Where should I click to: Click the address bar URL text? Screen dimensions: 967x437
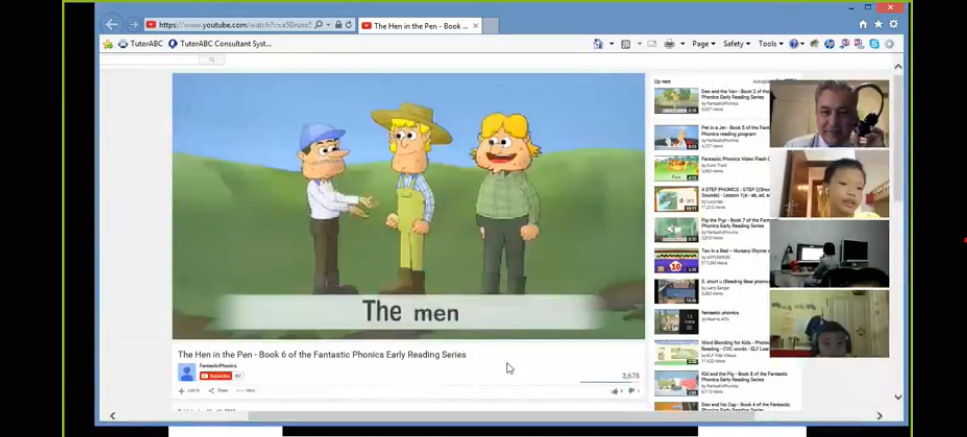click(x=234, y=25)
